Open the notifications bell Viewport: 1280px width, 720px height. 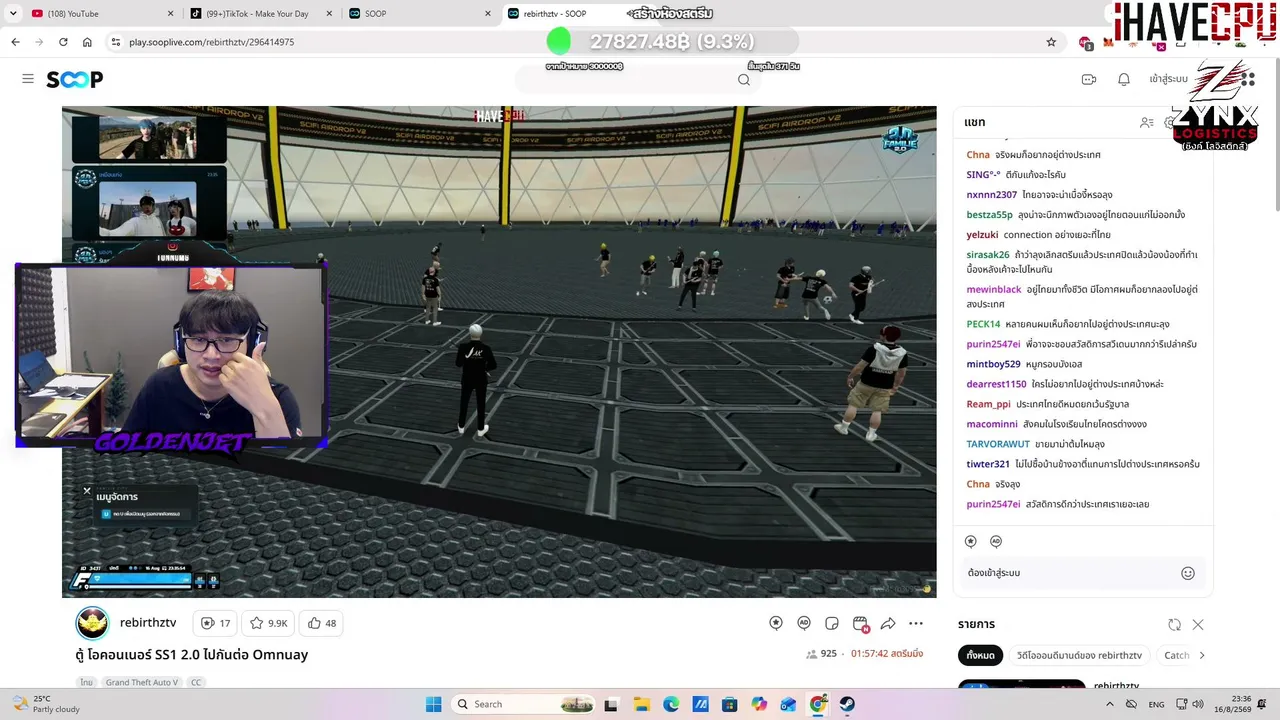1124,79
